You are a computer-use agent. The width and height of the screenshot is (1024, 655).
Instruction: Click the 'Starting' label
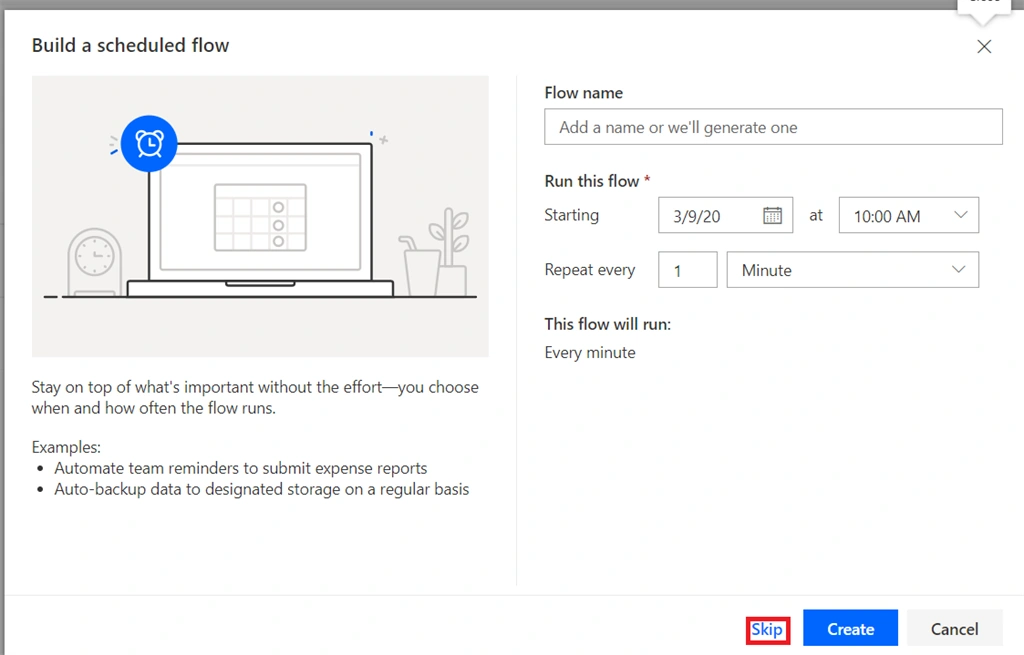pos(571,215)
